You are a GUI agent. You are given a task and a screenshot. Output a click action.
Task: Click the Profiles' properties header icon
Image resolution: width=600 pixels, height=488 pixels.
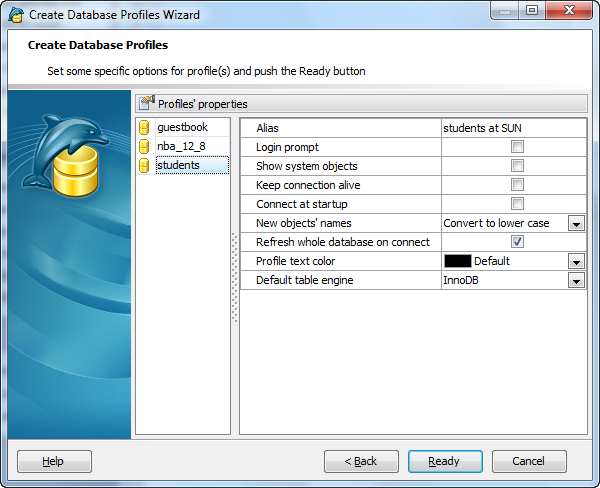point(147,103)
